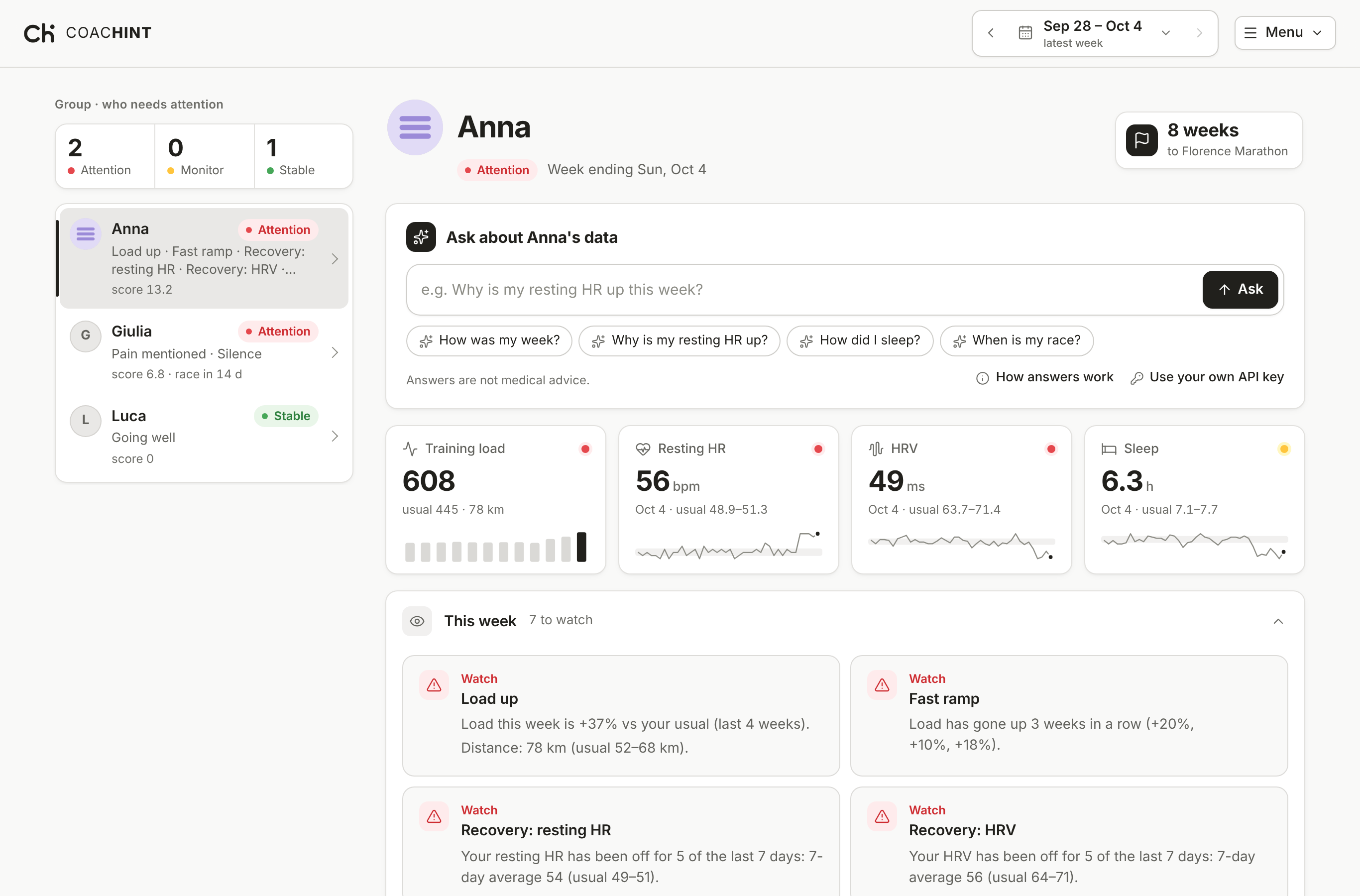1360x896 pixels.
Task: Choose the 'How did I sleep?' suggestion
Action: 860,340
